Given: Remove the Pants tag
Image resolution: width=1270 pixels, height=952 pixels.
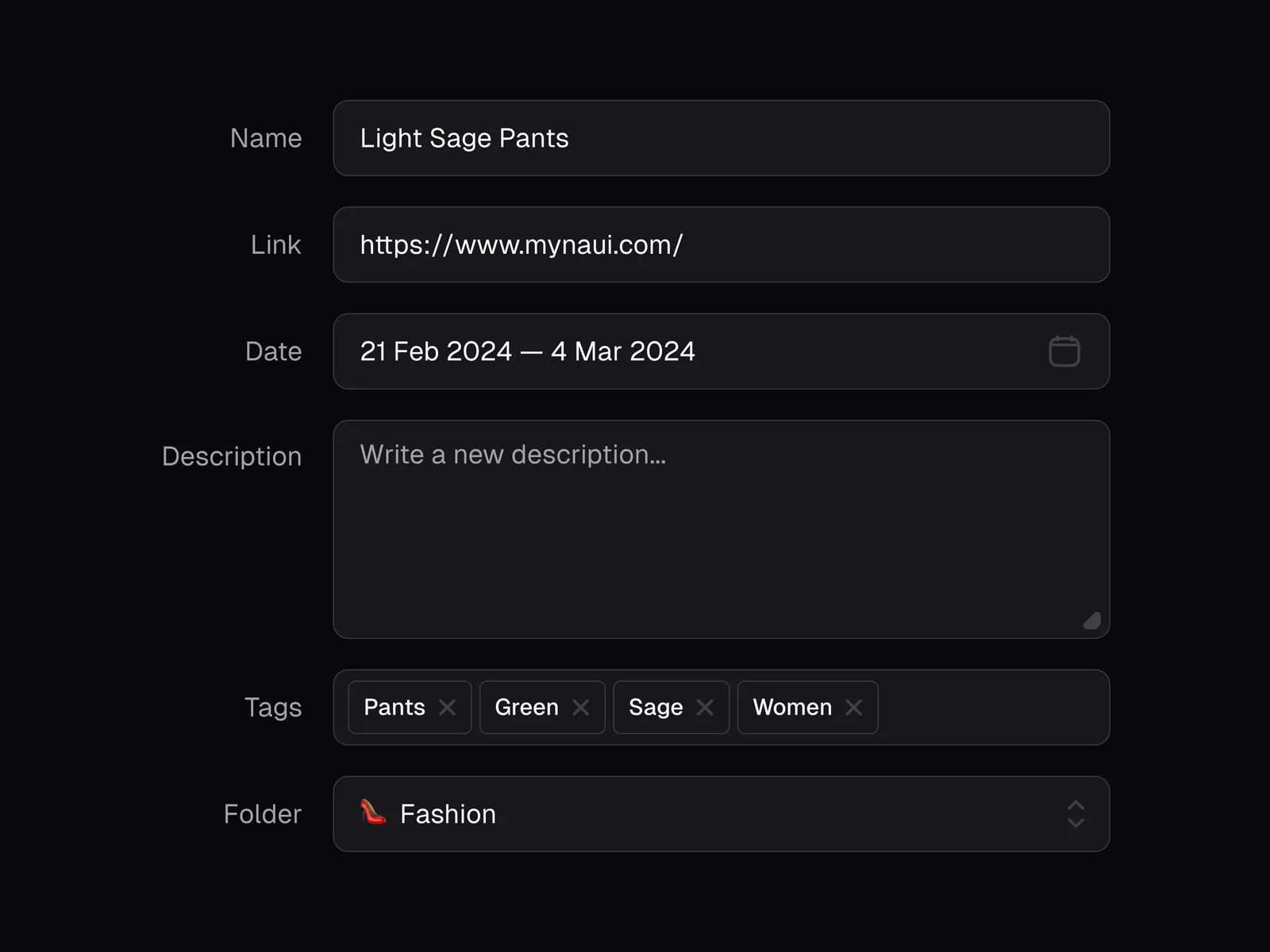Looking at the screenshot, I should (x=448, y=707).
